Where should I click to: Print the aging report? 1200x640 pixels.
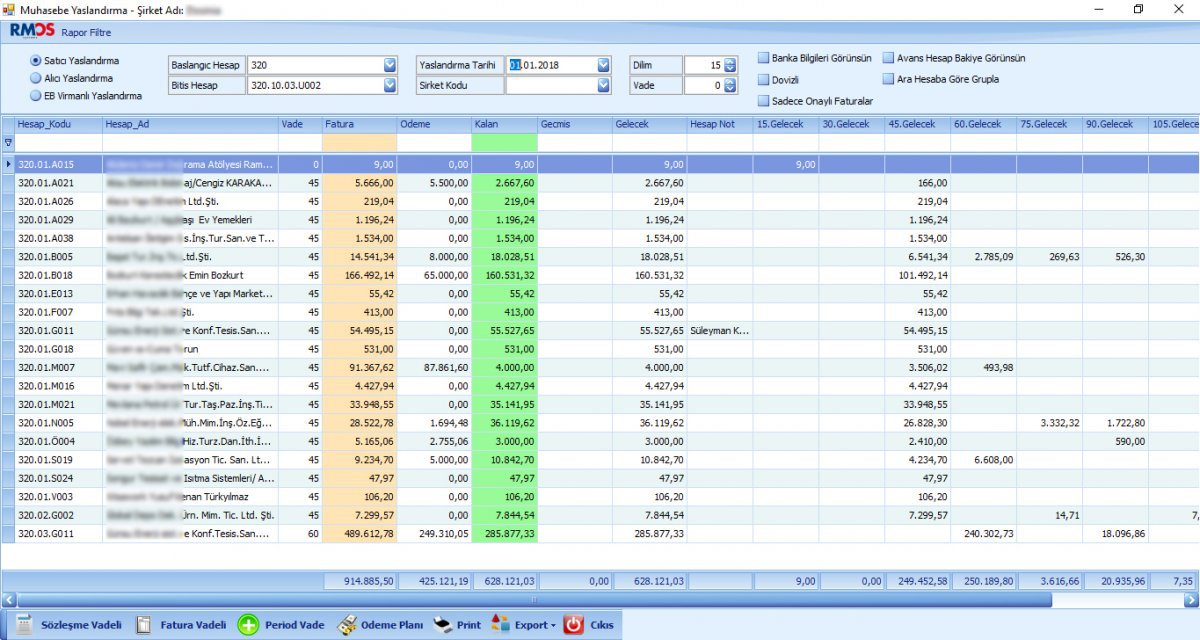tap(457, 625)
